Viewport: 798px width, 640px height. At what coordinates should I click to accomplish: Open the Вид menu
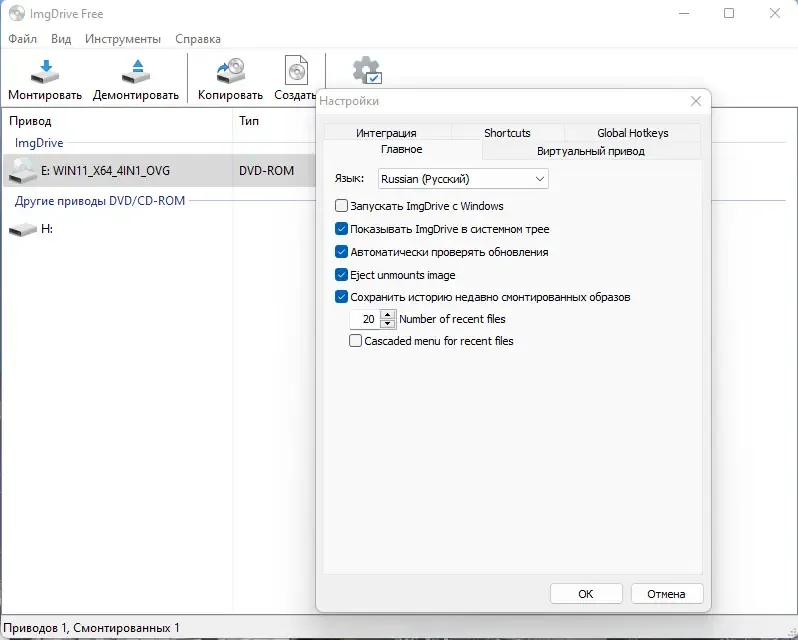point(61,39)
